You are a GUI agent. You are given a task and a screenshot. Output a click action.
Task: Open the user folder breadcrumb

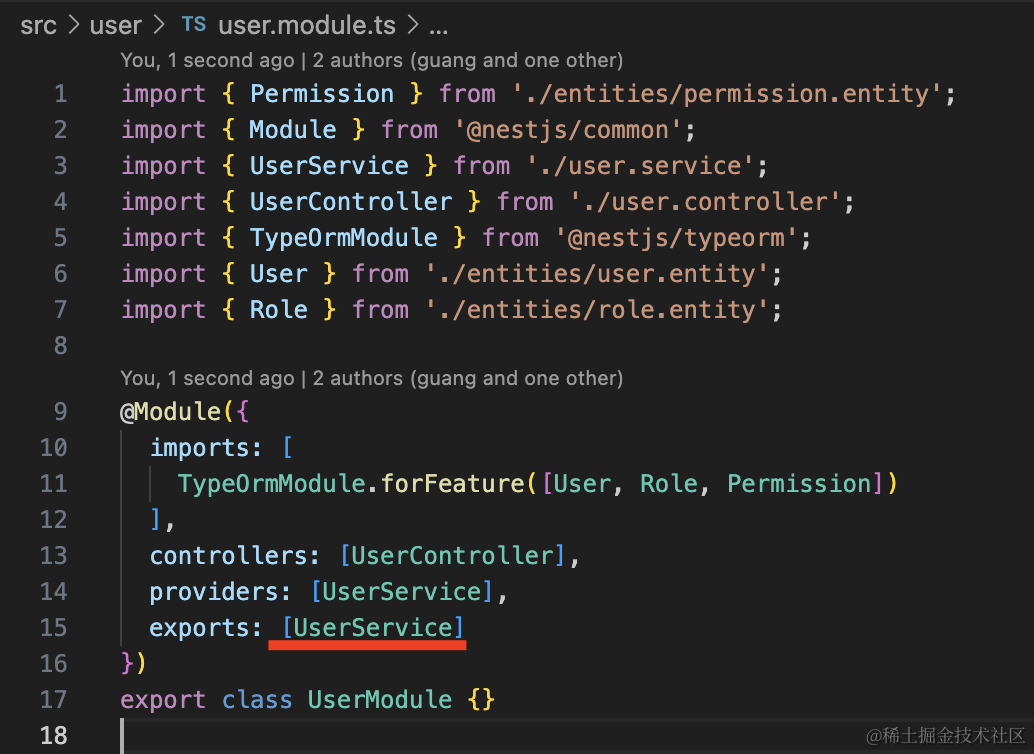point(116,25)
